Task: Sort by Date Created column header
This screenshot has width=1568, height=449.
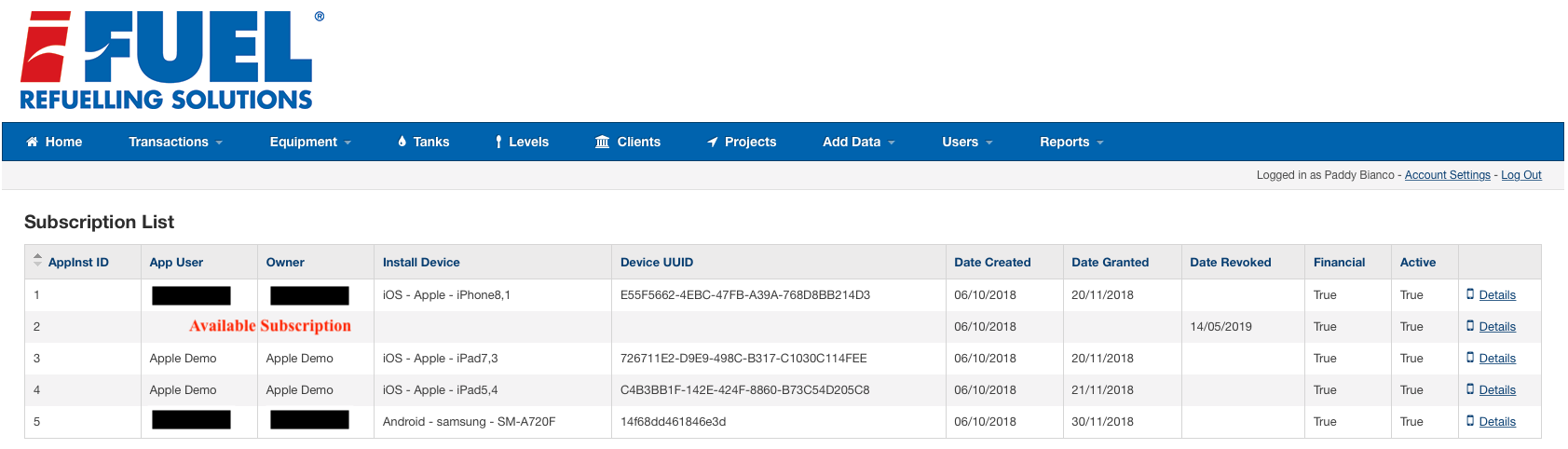Action: [992, 263]
